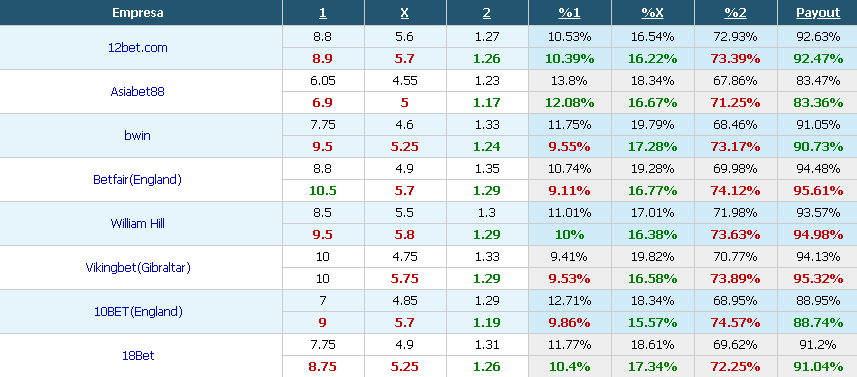Sort by %1 column header
The height and width of the screenshot is (377, 857).
click(x=569, y=13)
